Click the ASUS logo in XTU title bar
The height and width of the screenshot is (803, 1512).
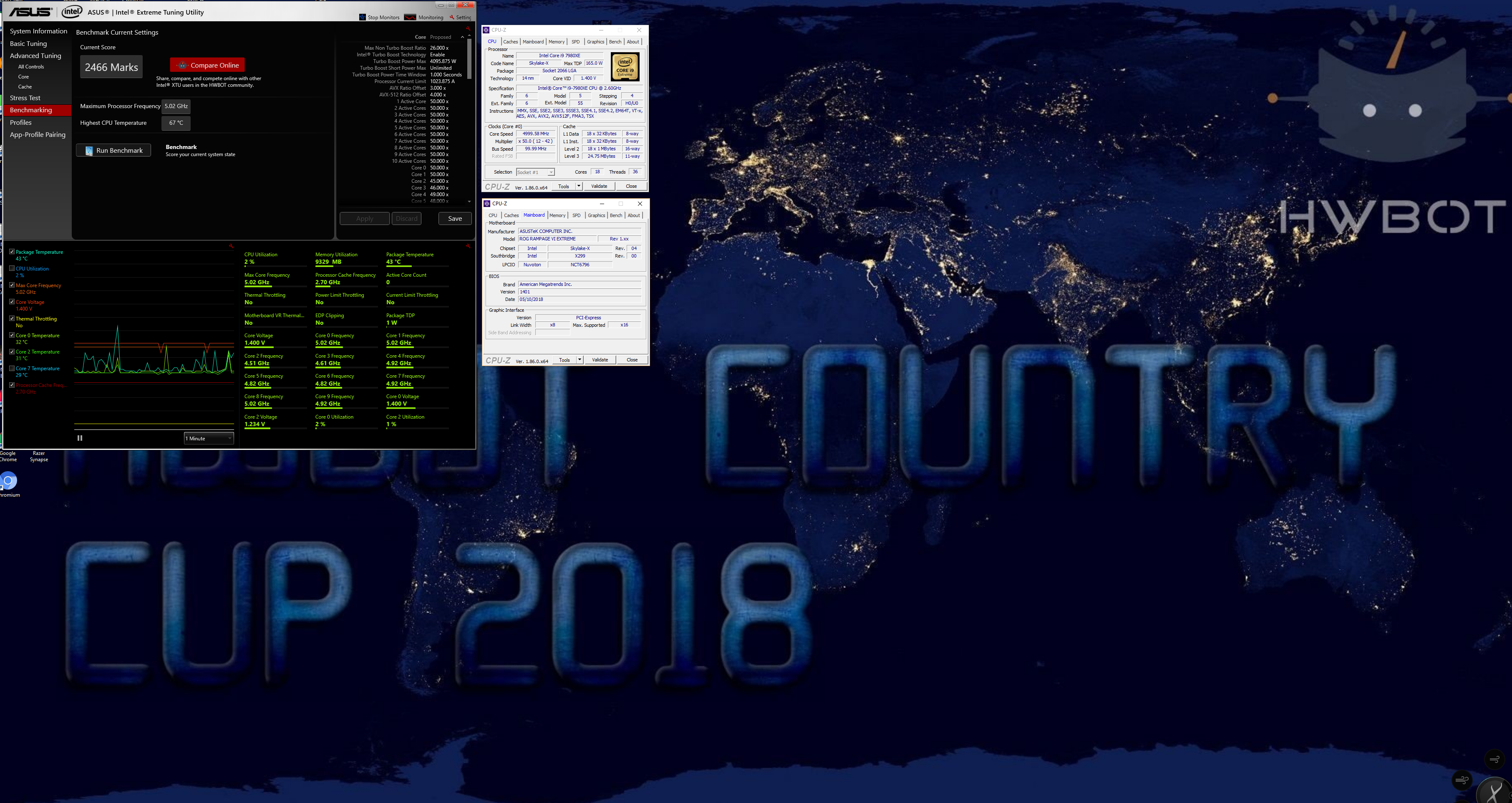click(x=30, y=12)
